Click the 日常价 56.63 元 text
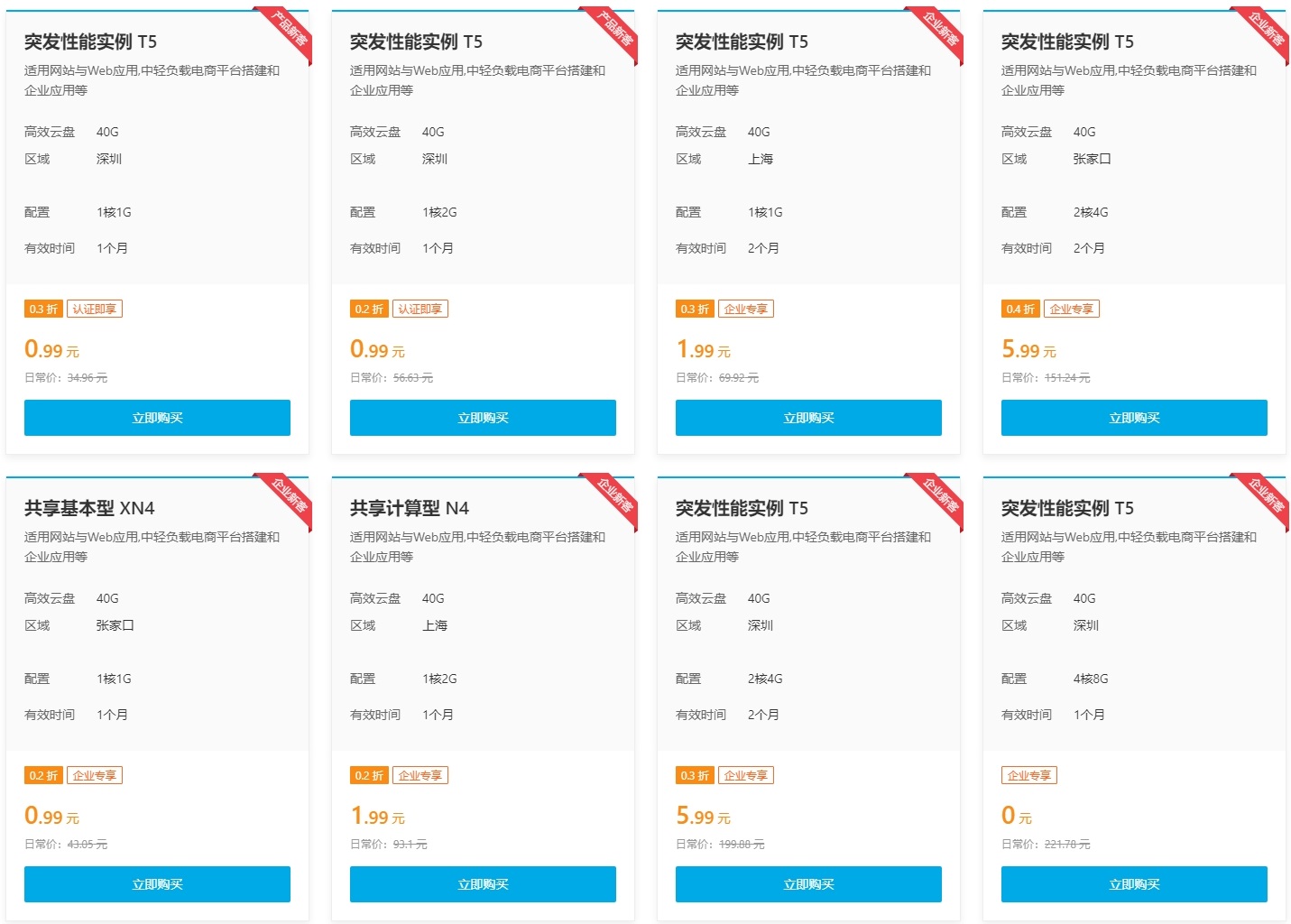Viewport: 1291px width, 924px height. (x=392, y=378)
